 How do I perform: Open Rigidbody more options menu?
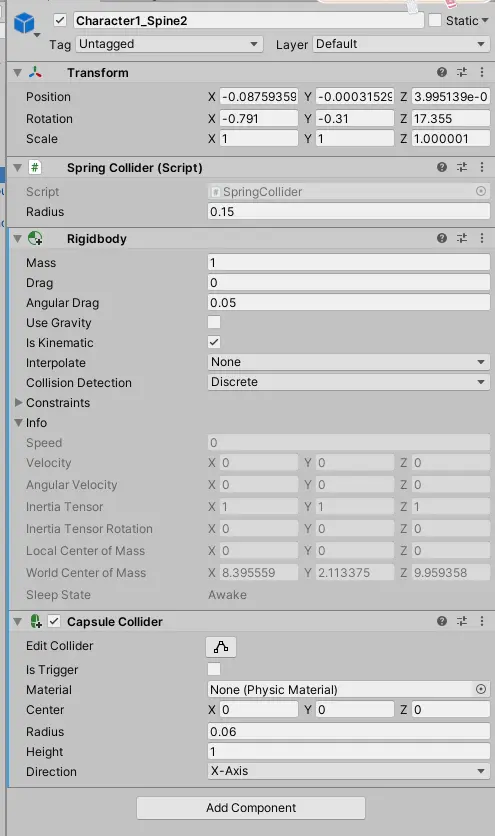(x=482, y=238)
